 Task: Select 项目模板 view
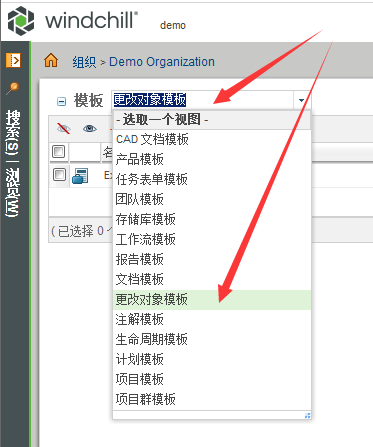coord(212,379)
